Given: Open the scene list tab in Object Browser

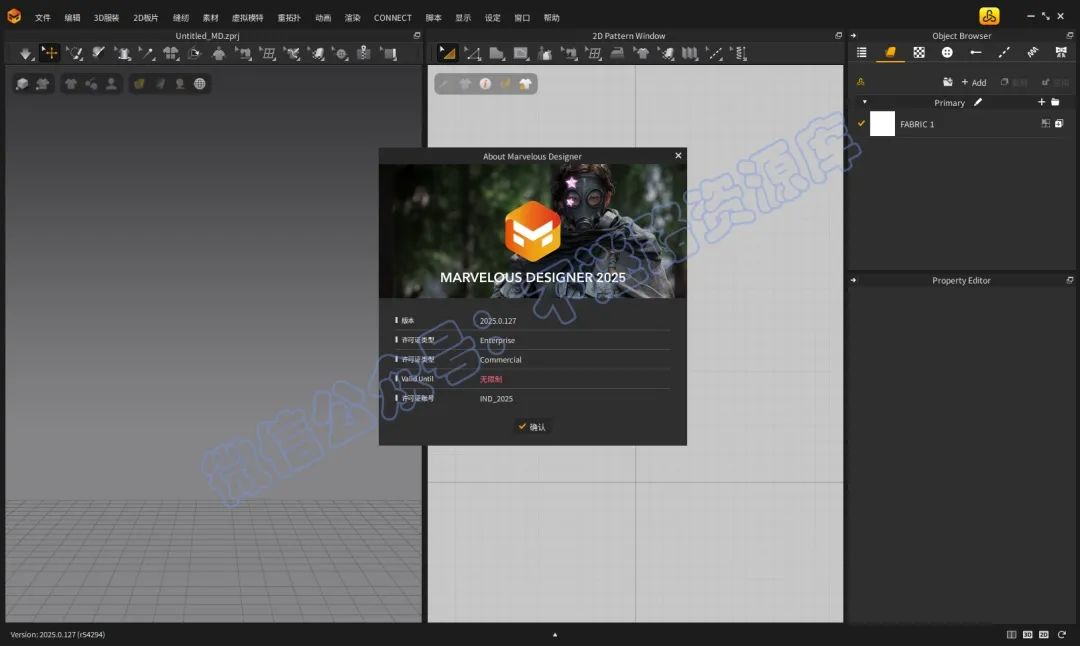Looking at the screenshot, I should (x=862, y=52).
